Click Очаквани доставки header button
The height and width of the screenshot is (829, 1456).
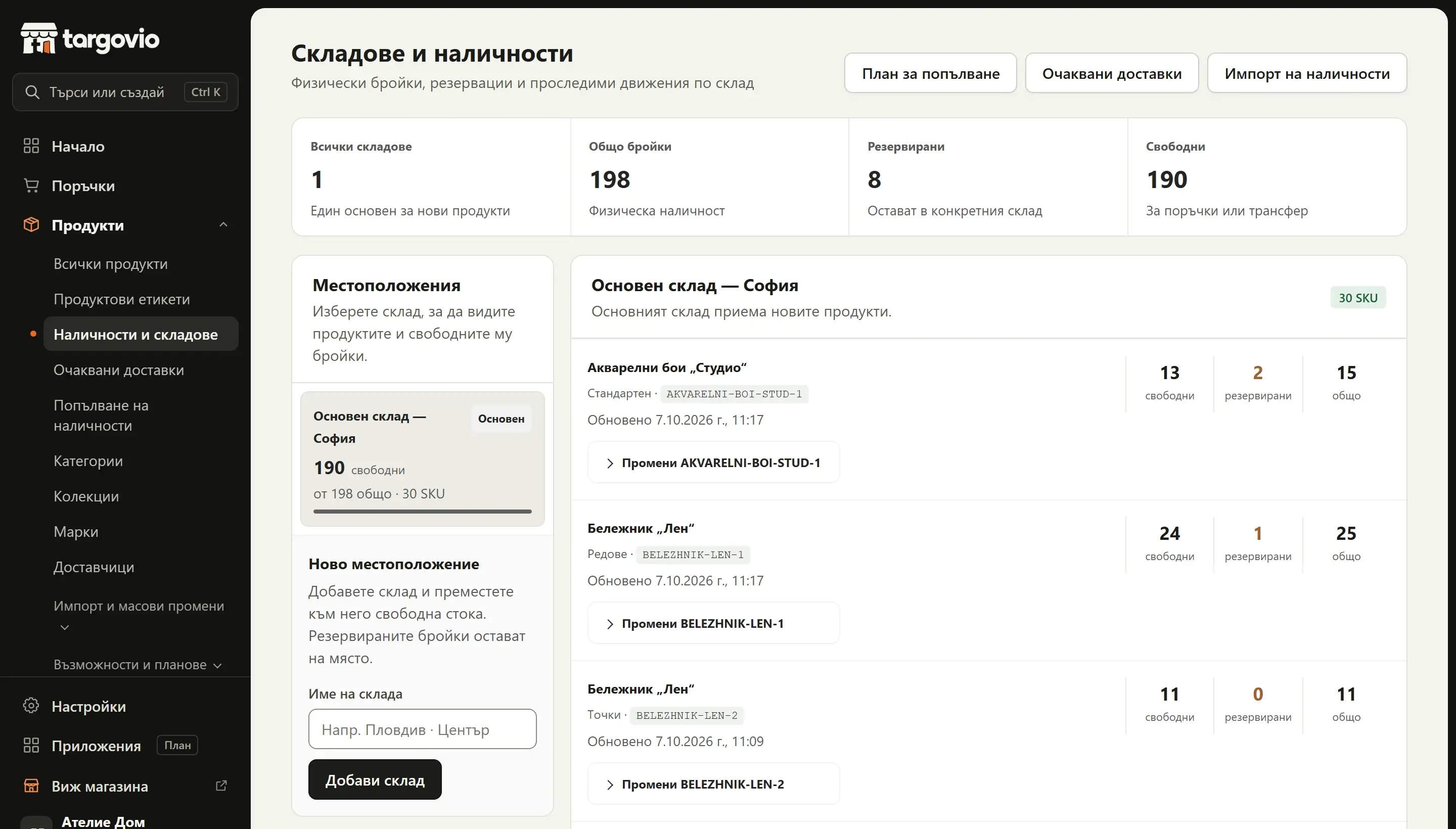click(x=1112, y=73)
